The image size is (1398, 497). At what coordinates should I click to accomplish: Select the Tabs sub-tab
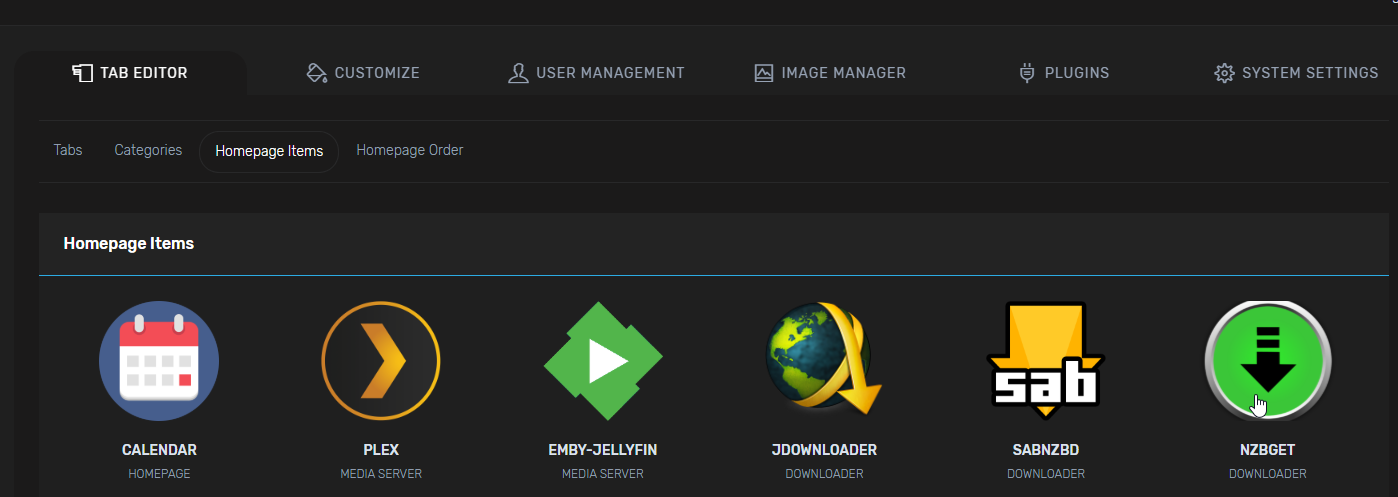tap(68, 150)
